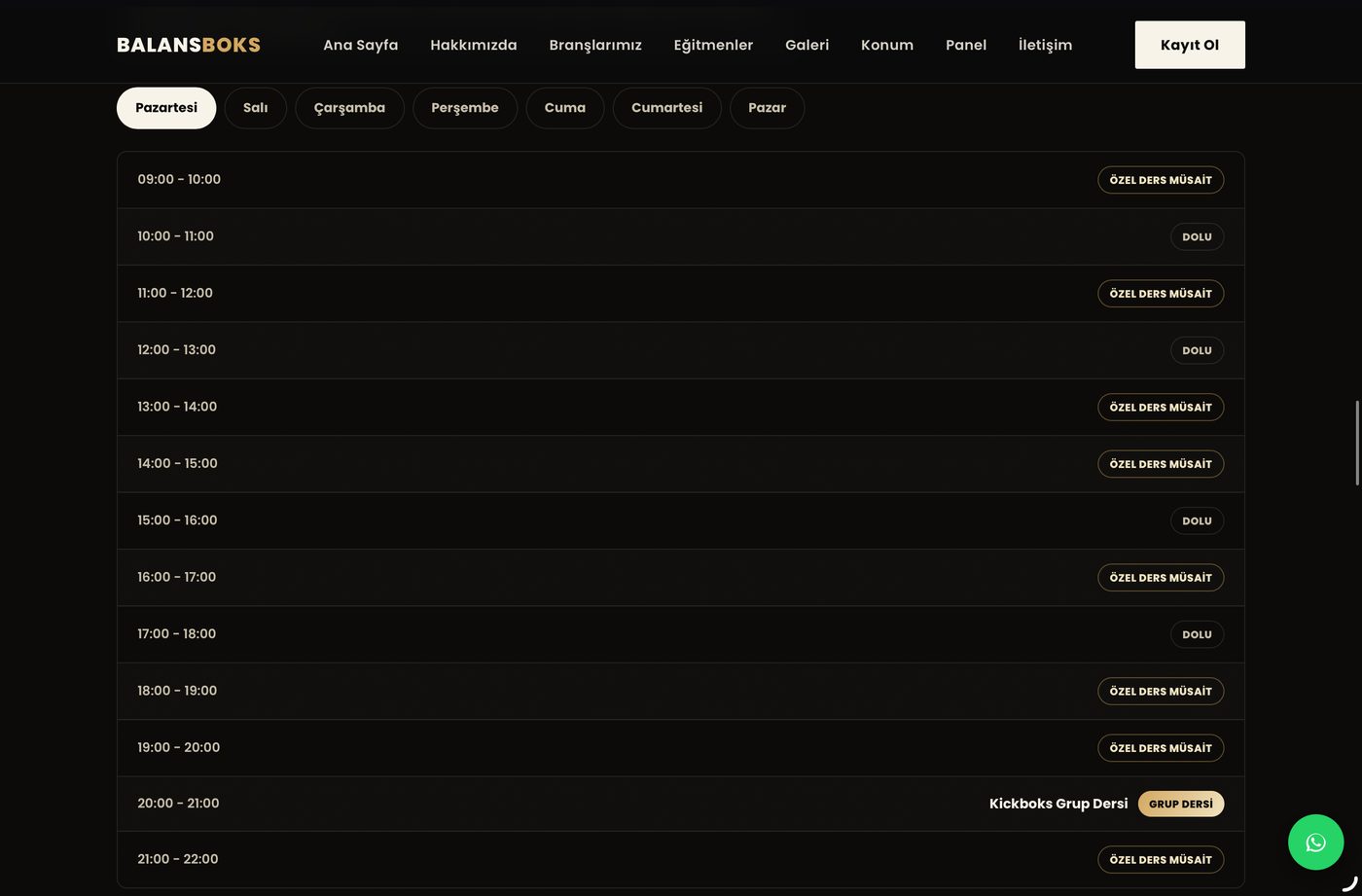The height and width of the screenshot is (896, 1362).
Task: Open Eğitmenler from the navbar
Action: (713, 45)
